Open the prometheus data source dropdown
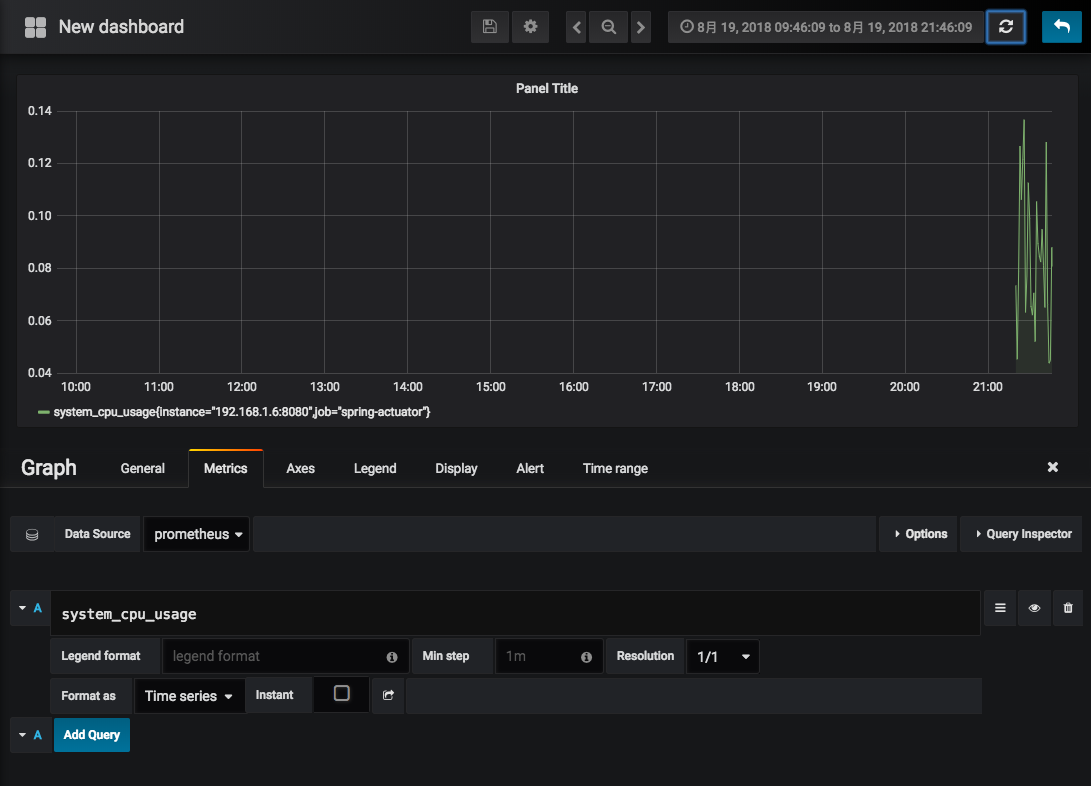 198,534
